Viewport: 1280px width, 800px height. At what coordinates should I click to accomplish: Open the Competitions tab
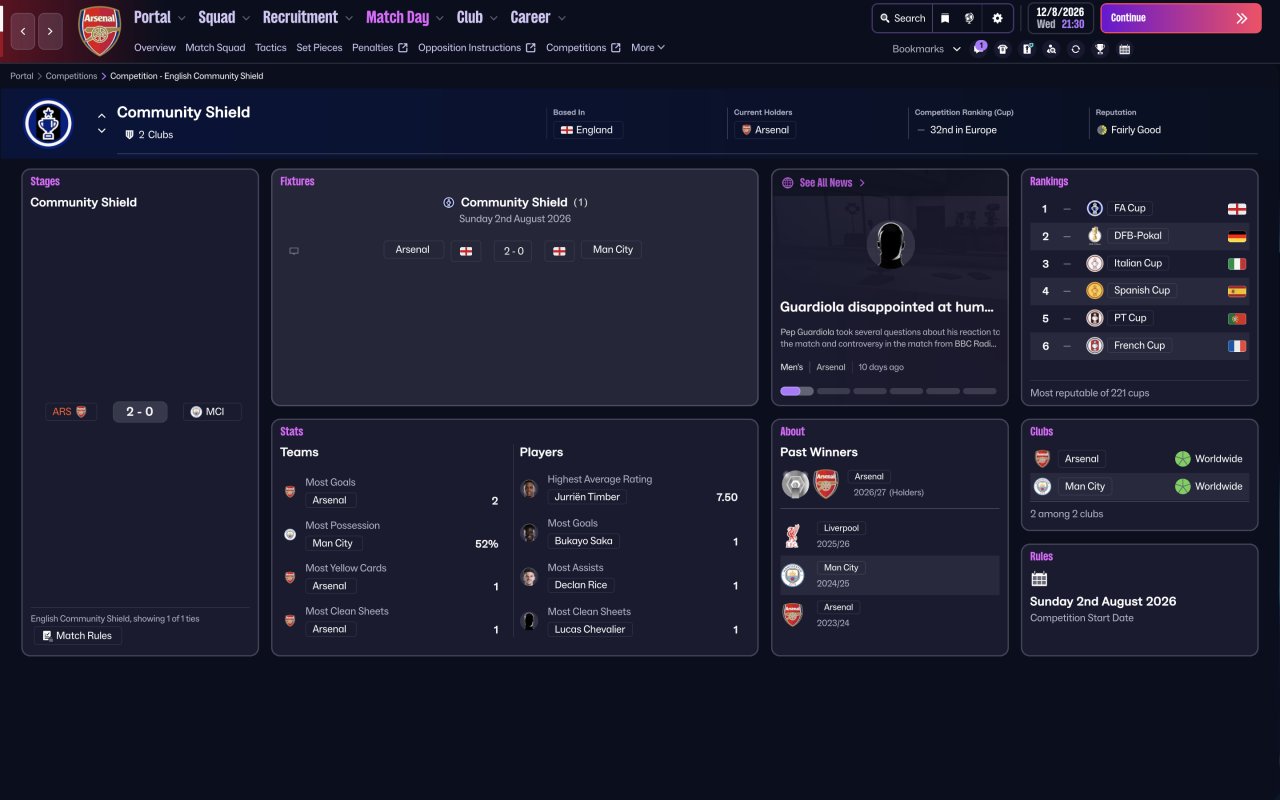coord(584,47)
